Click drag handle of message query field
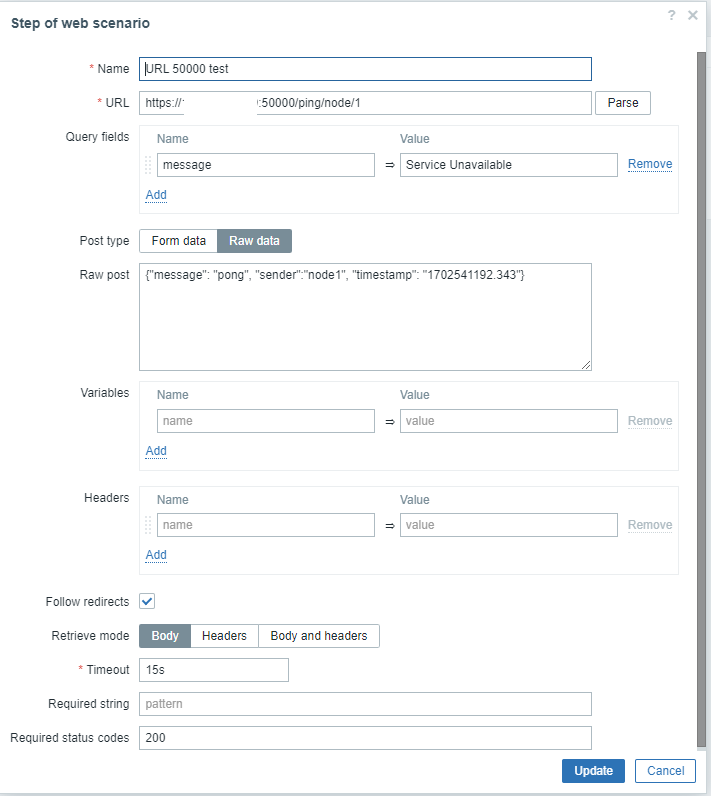Image resolution: width=711 pixels, height=796 pixels. [149, 165]
